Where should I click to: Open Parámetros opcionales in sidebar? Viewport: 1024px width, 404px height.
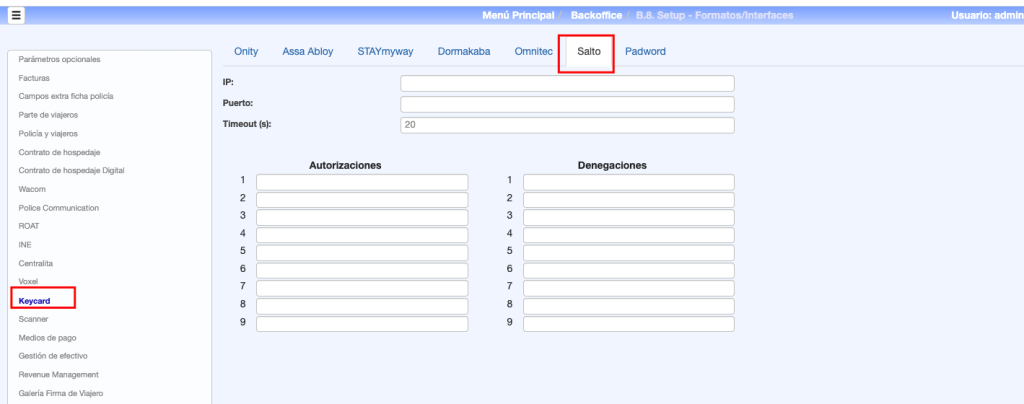(x=59, y=59)
